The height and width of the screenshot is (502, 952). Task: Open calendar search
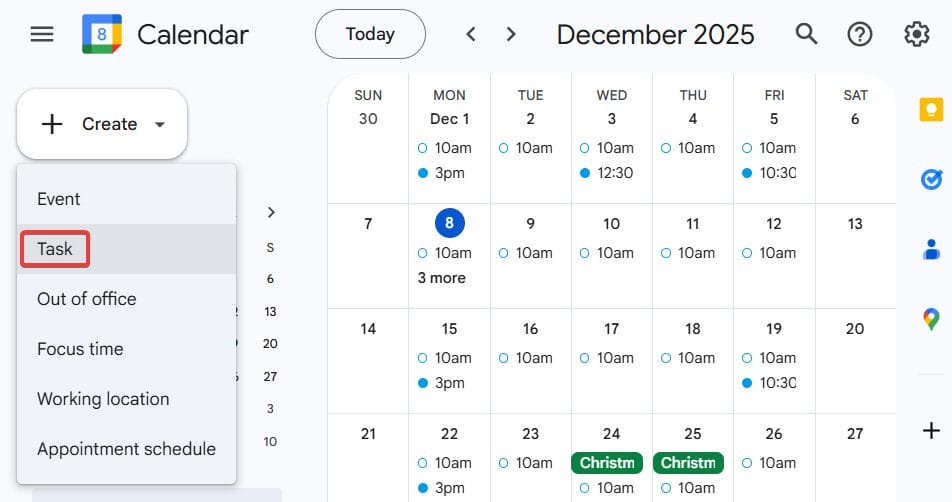coord(806,35)
